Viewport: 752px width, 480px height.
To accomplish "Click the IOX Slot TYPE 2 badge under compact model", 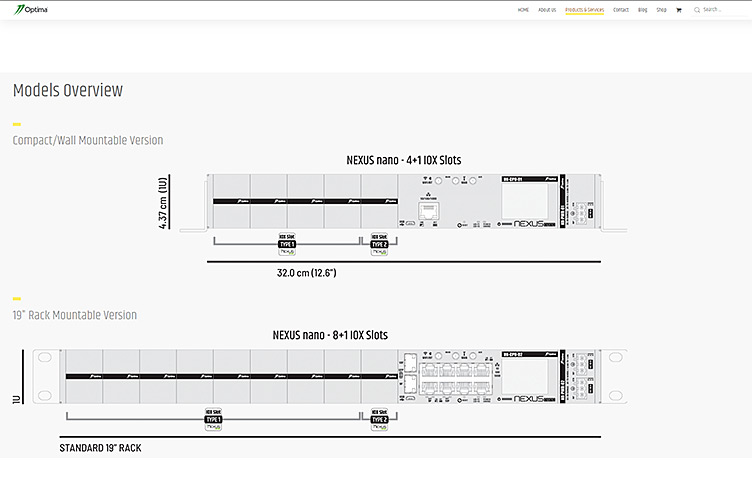I will coord(379,244).
